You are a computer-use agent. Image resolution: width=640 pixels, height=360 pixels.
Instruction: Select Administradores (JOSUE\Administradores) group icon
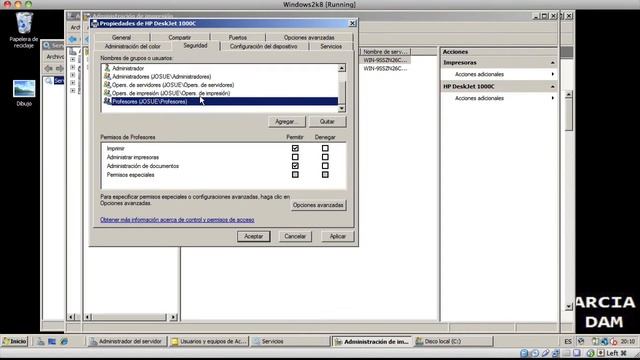[x=107, y=76]
